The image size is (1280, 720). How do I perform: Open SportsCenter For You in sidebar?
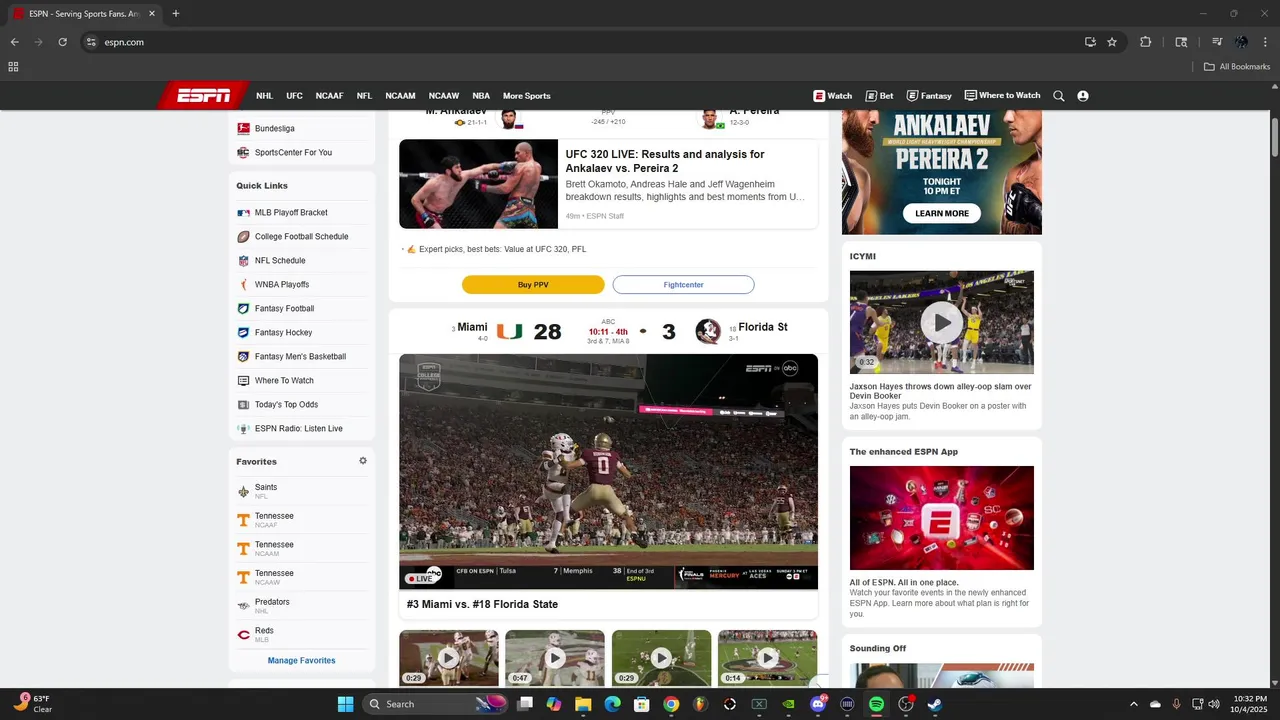[293, 153]
